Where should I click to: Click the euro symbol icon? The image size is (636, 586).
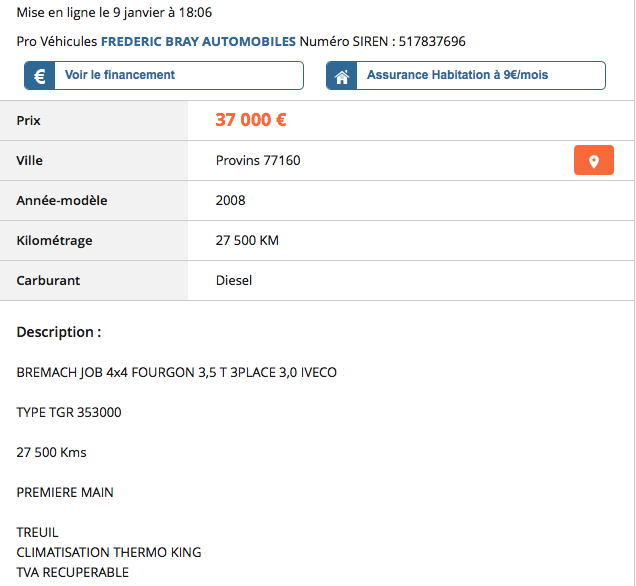[x=39, y=76]
